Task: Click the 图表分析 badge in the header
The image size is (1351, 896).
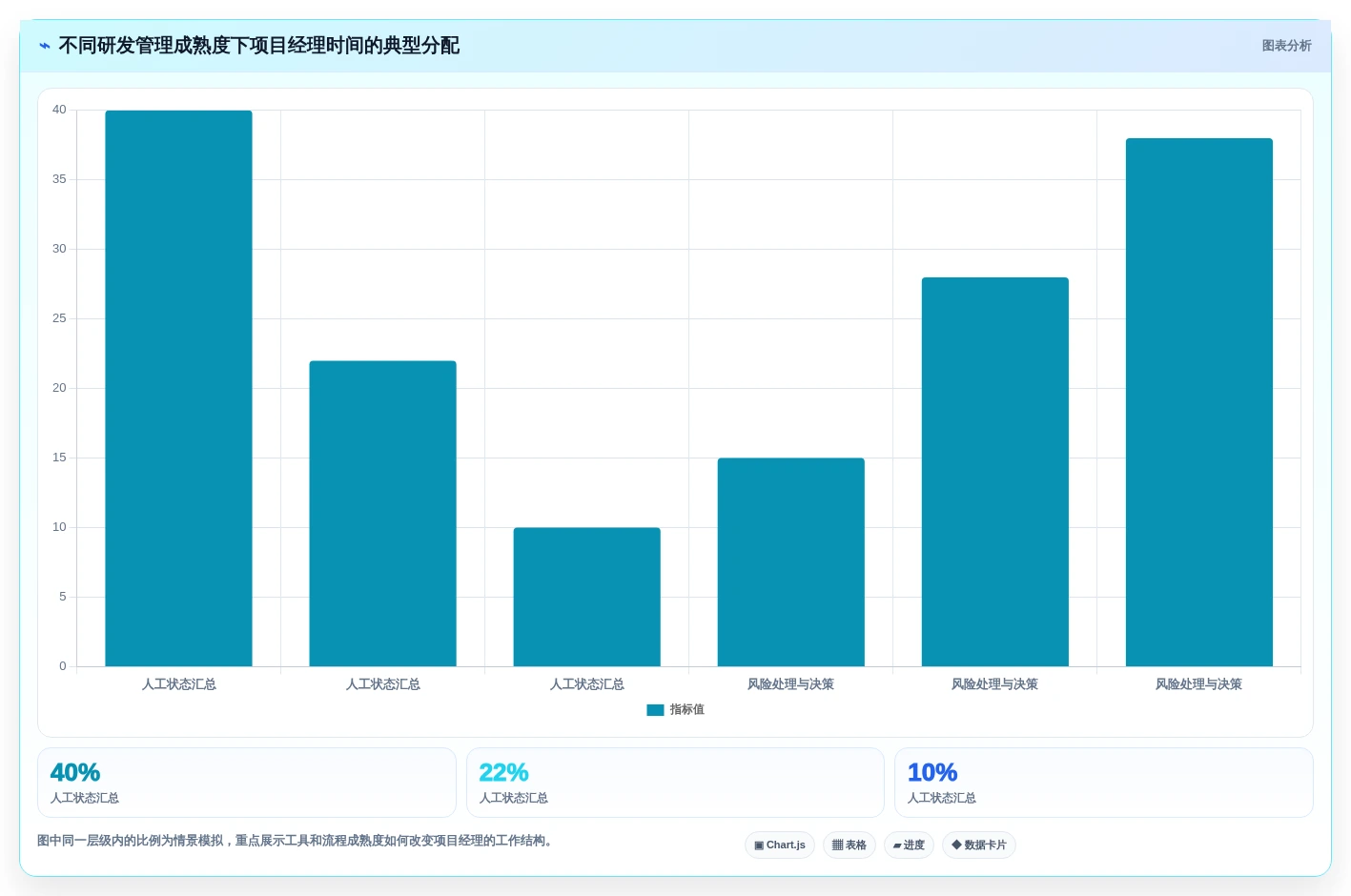Action: tap(1286, 46)
